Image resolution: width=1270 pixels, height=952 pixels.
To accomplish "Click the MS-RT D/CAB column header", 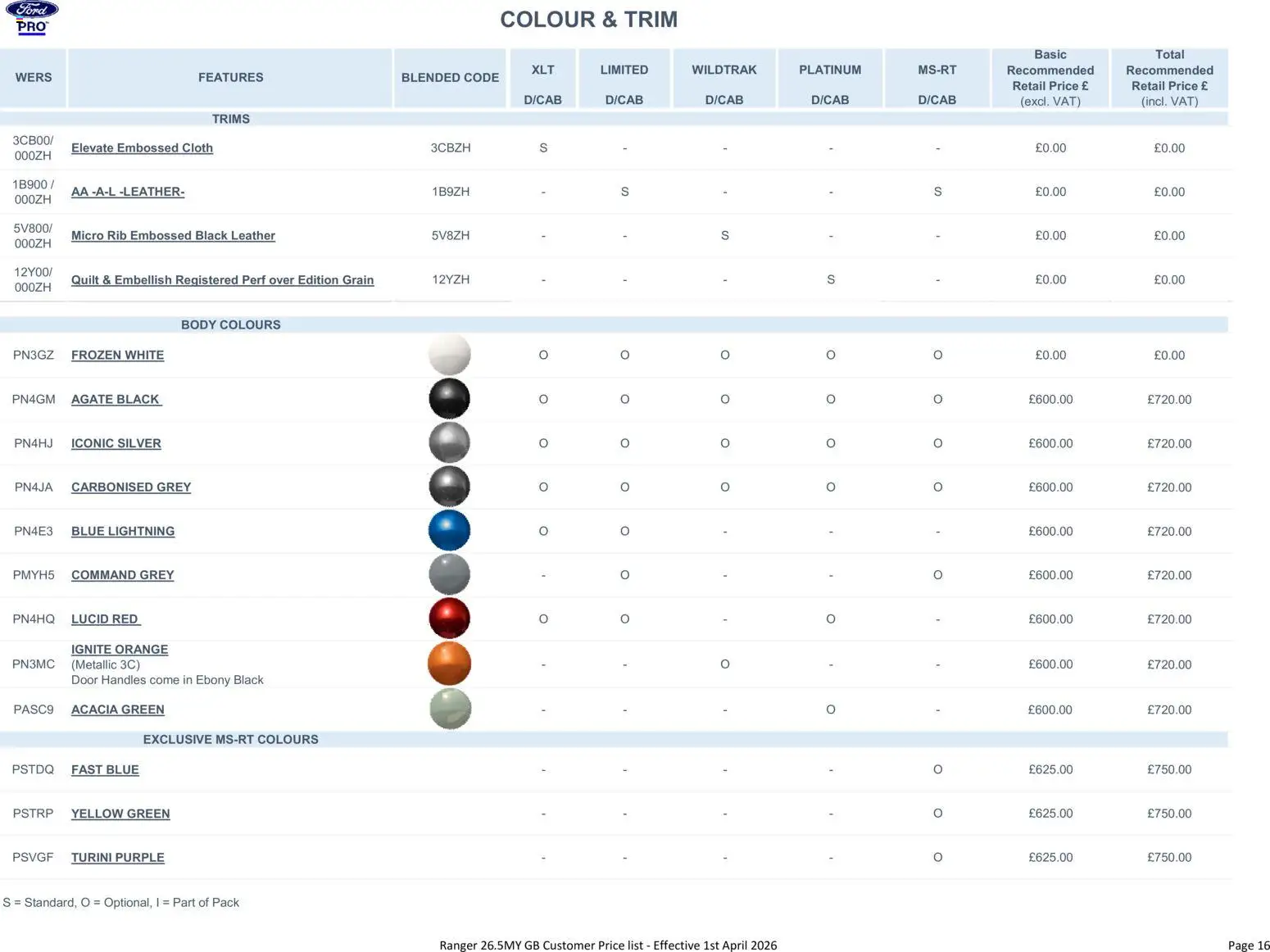I will [937, 78].
